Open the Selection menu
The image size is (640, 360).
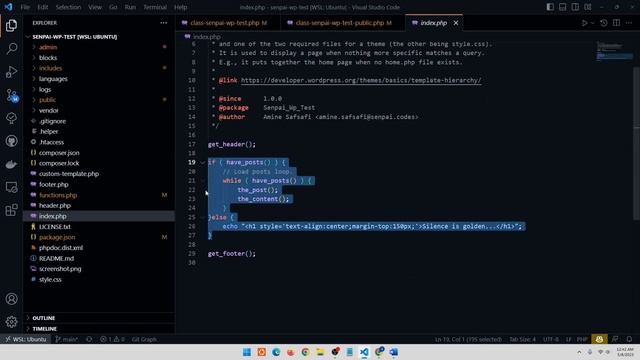(68, 7)
